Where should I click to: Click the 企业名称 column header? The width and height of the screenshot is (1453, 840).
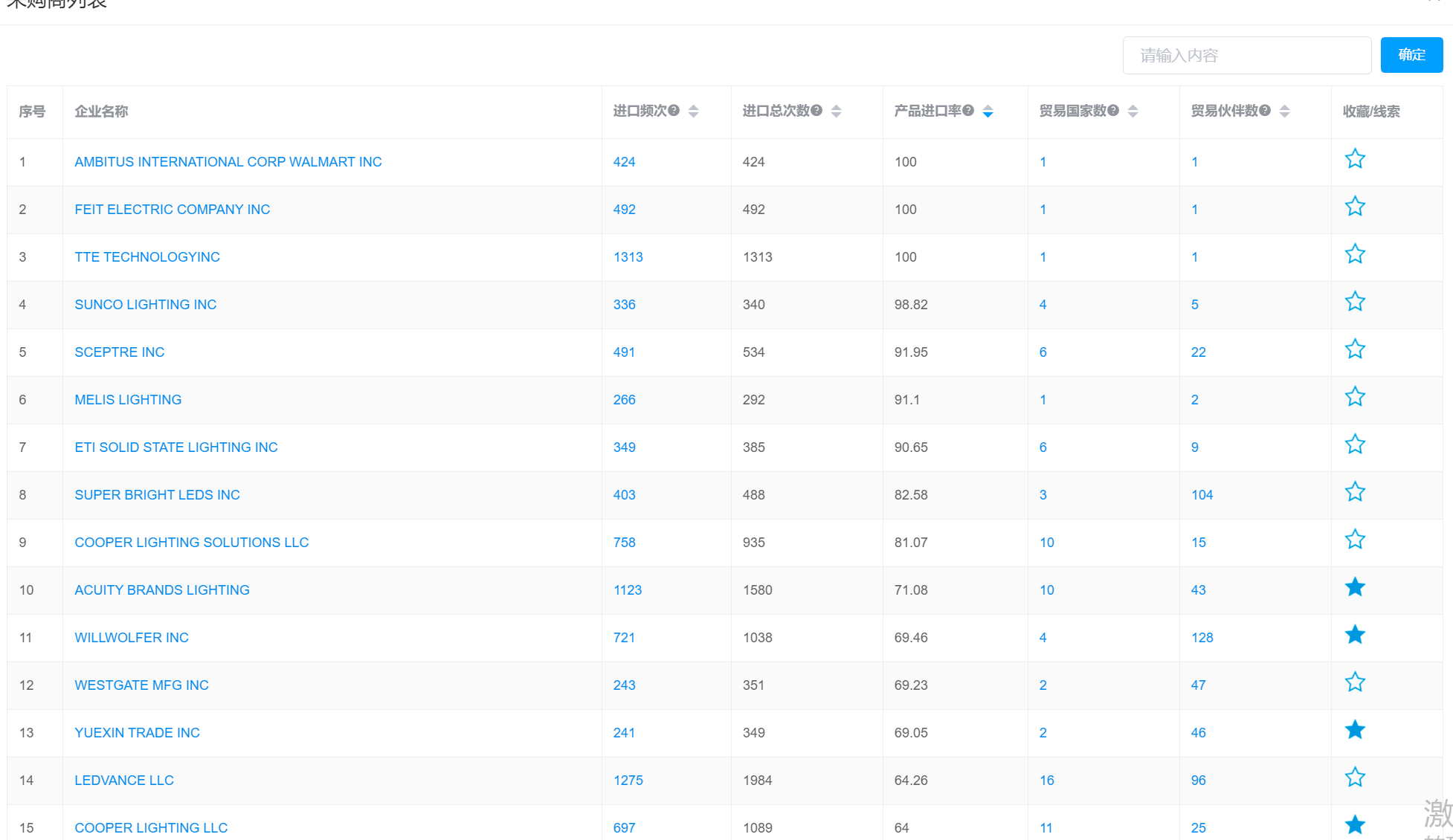[x=101, y=112]
